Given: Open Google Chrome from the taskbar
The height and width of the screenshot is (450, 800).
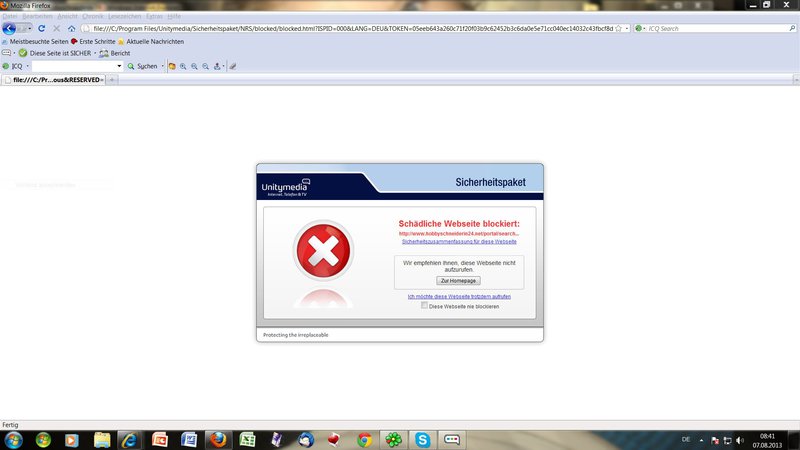Looking at the screenshot, I should 364,440.
